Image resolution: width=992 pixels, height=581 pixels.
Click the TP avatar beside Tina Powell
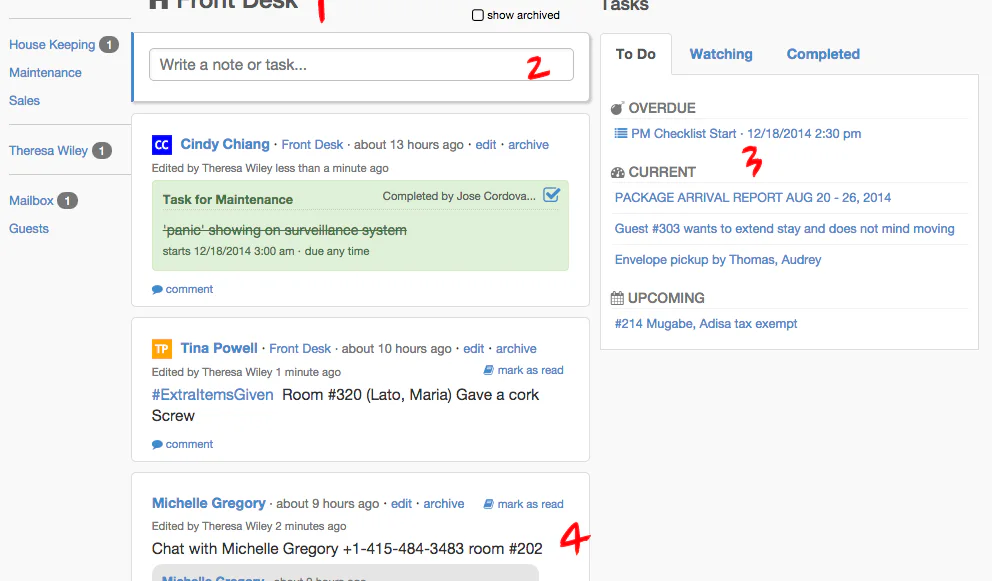pos(162,349)
